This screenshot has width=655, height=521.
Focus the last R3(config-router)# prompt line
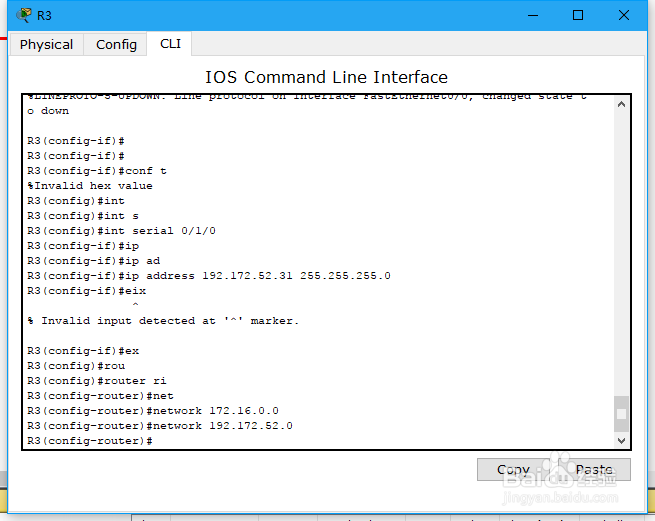coord(90,441)
